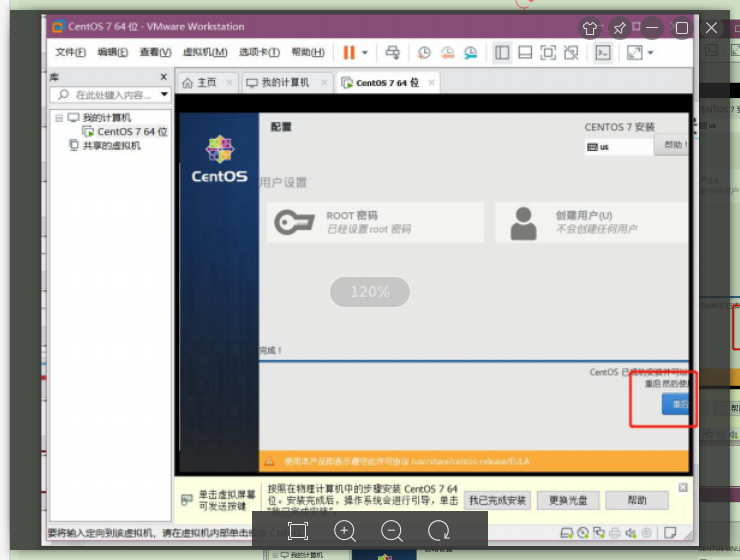Viewport: 740px width, 560px height.
Task: Zoom in with the viewer magnifier plus
Action: pyautogui.click(x=345, y=531)
